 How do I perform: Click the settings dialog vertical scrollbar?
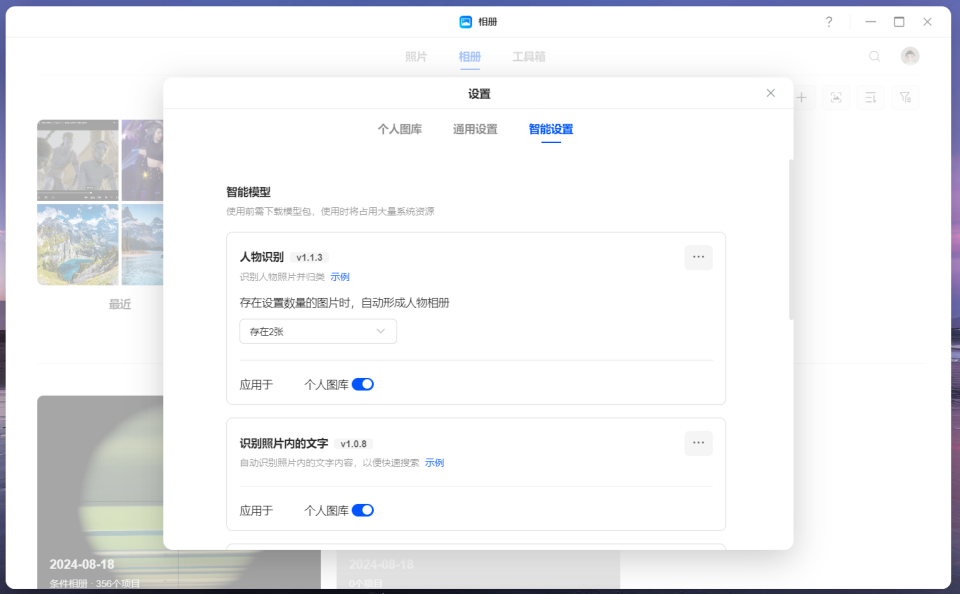point(790,239)
